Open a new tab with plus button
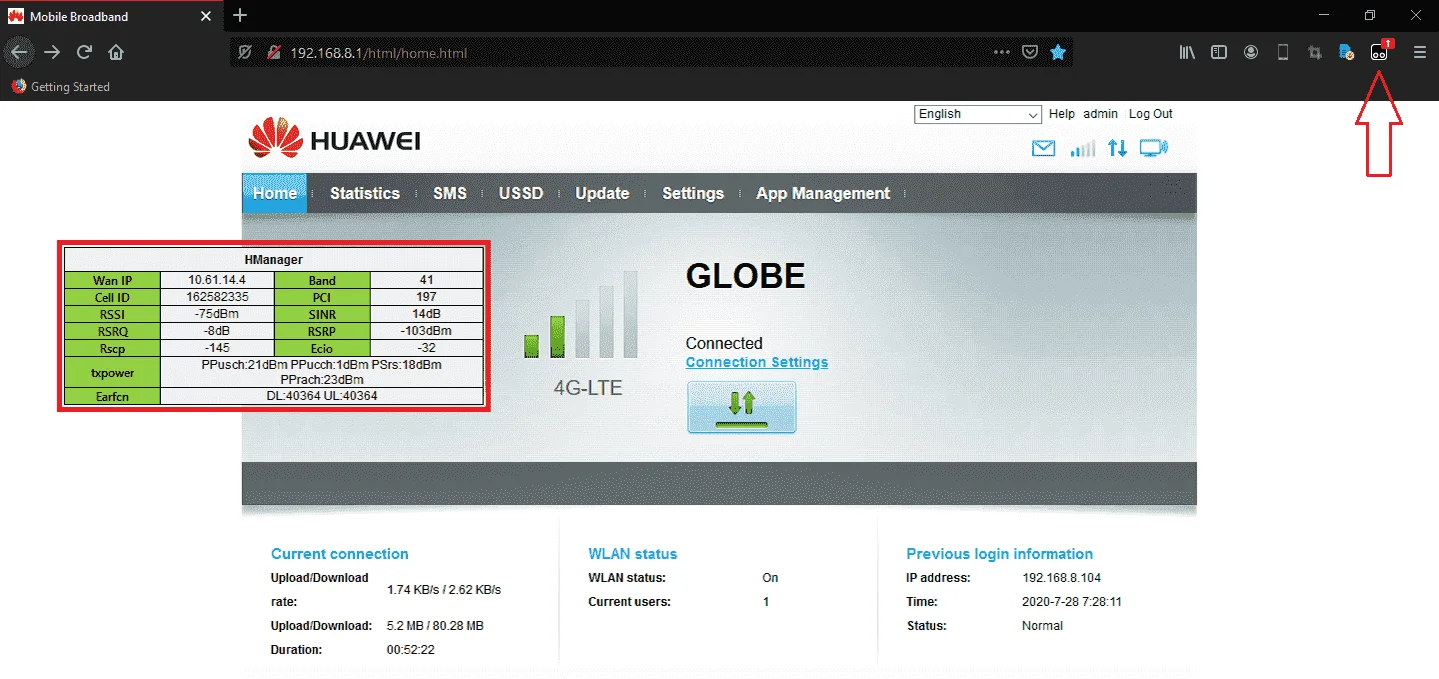This screenshot has width=1439, height=679. click(x=240, y=16)
